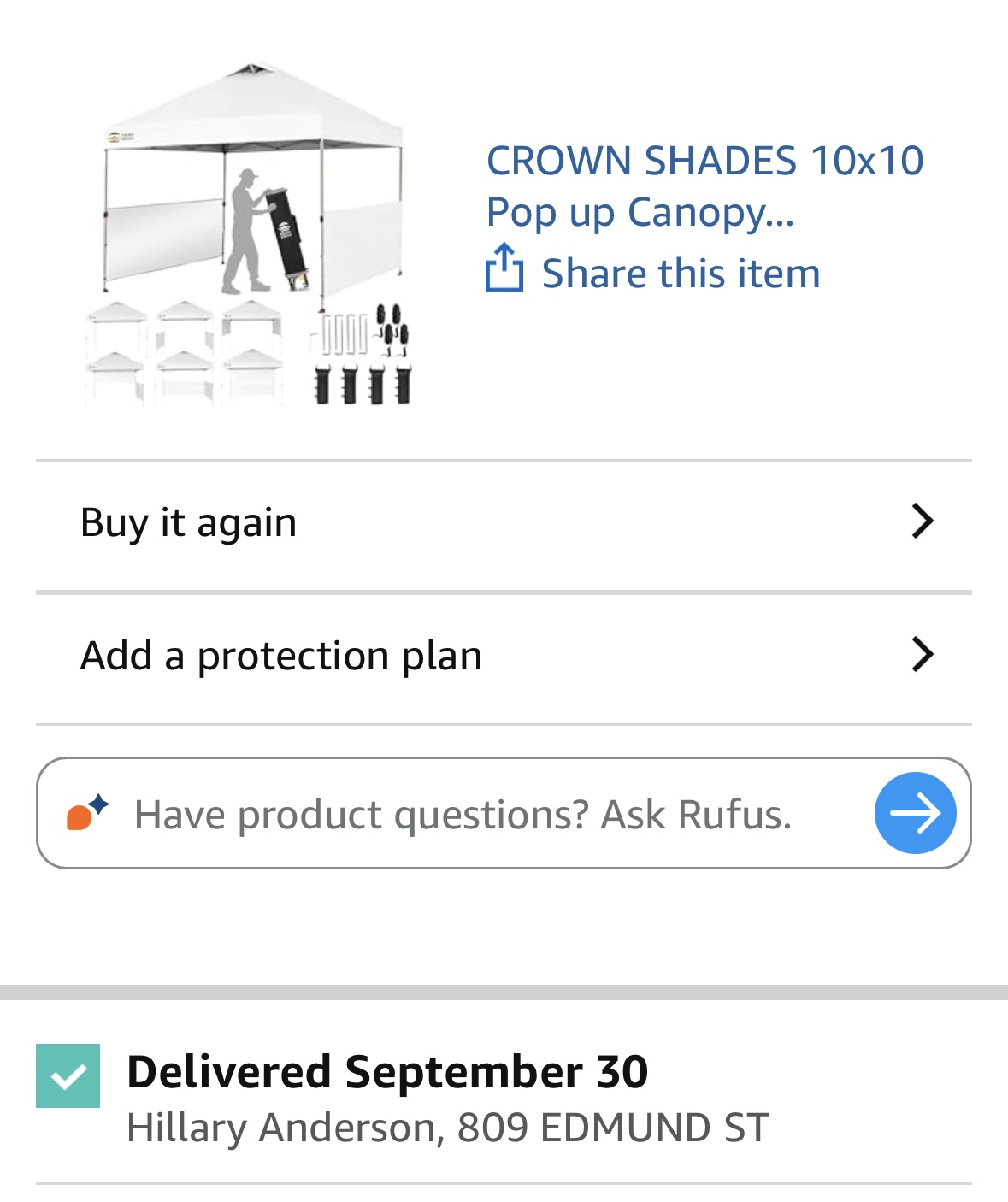Expand the Buy it again chevron
This screenshot has height=1202, width=1008.
click(x=923, y=521)
